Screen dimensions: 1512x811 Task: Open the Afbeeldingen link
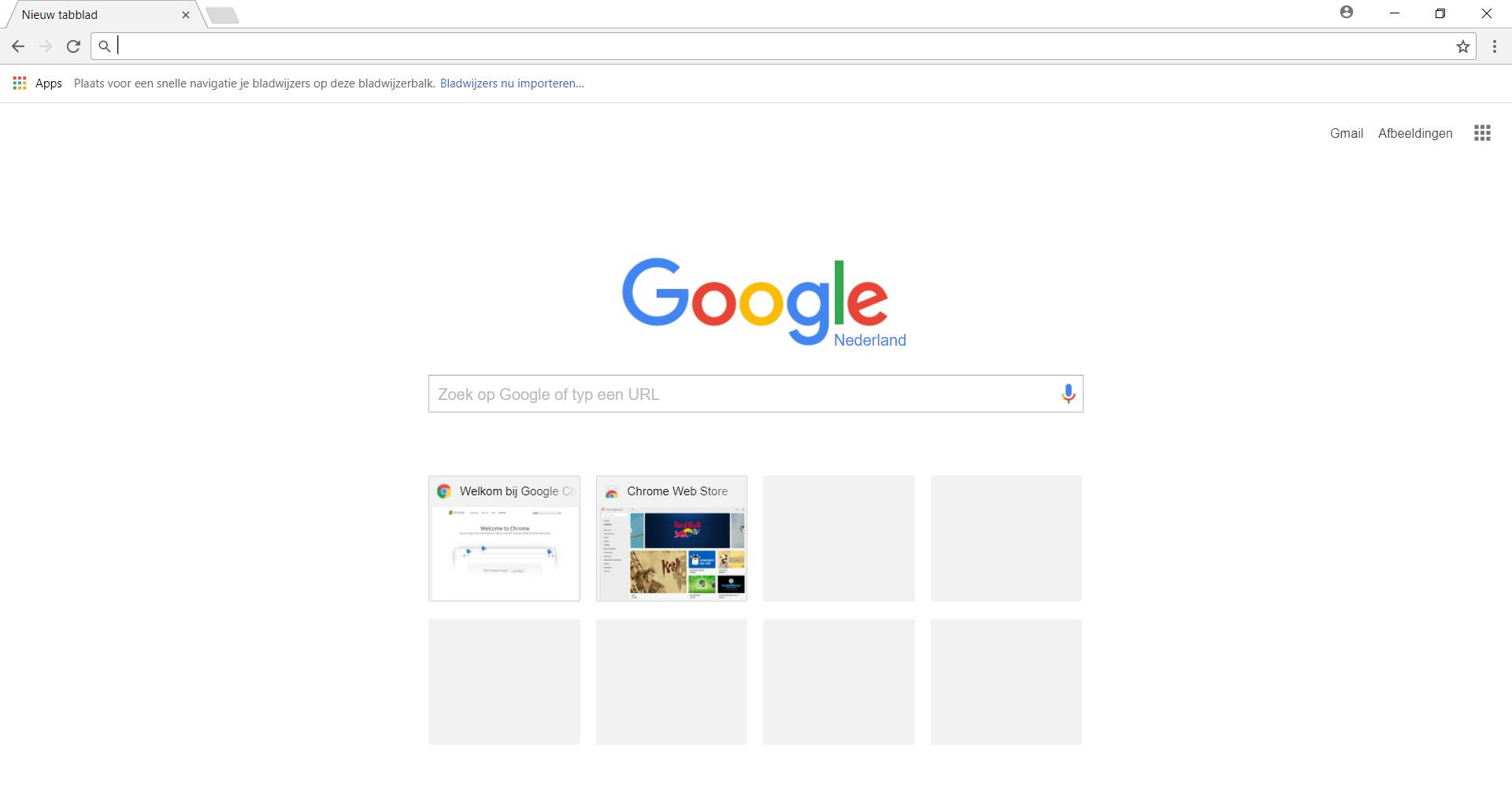1415,133
